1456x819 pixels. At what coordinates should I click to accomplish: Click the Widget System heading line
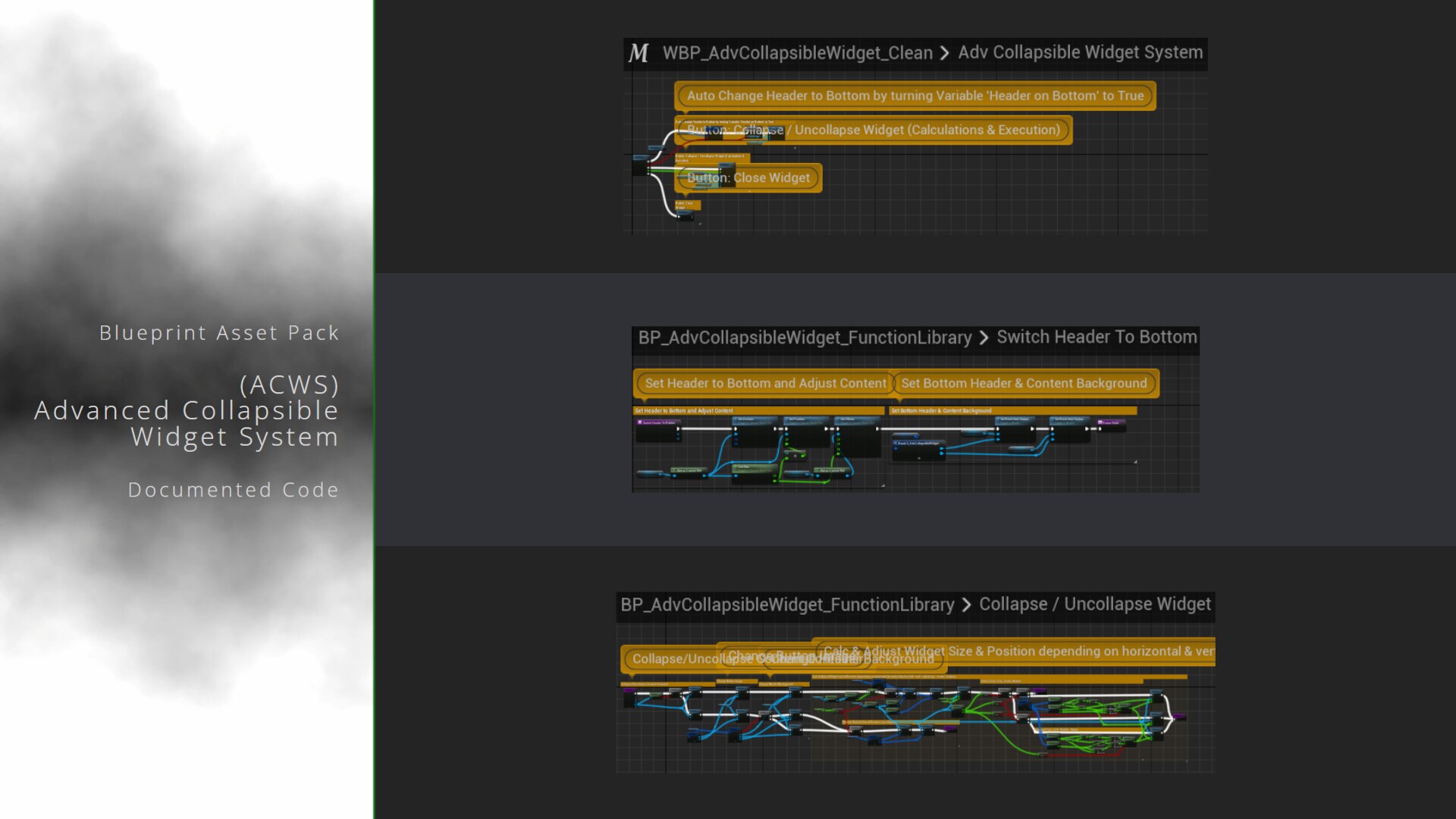235,437
